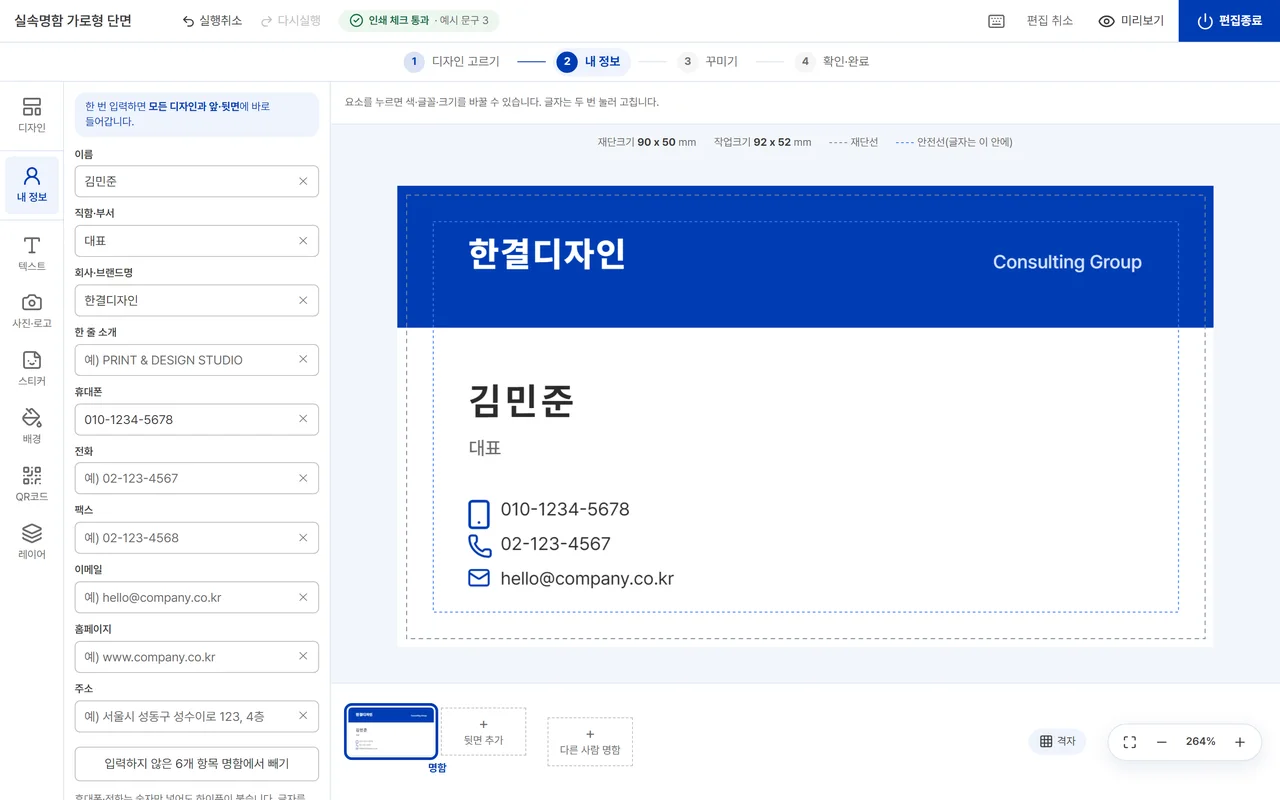Clear the 휴대폰 number field
This screenshot has width=1280, height=800.
click(303, 419)
